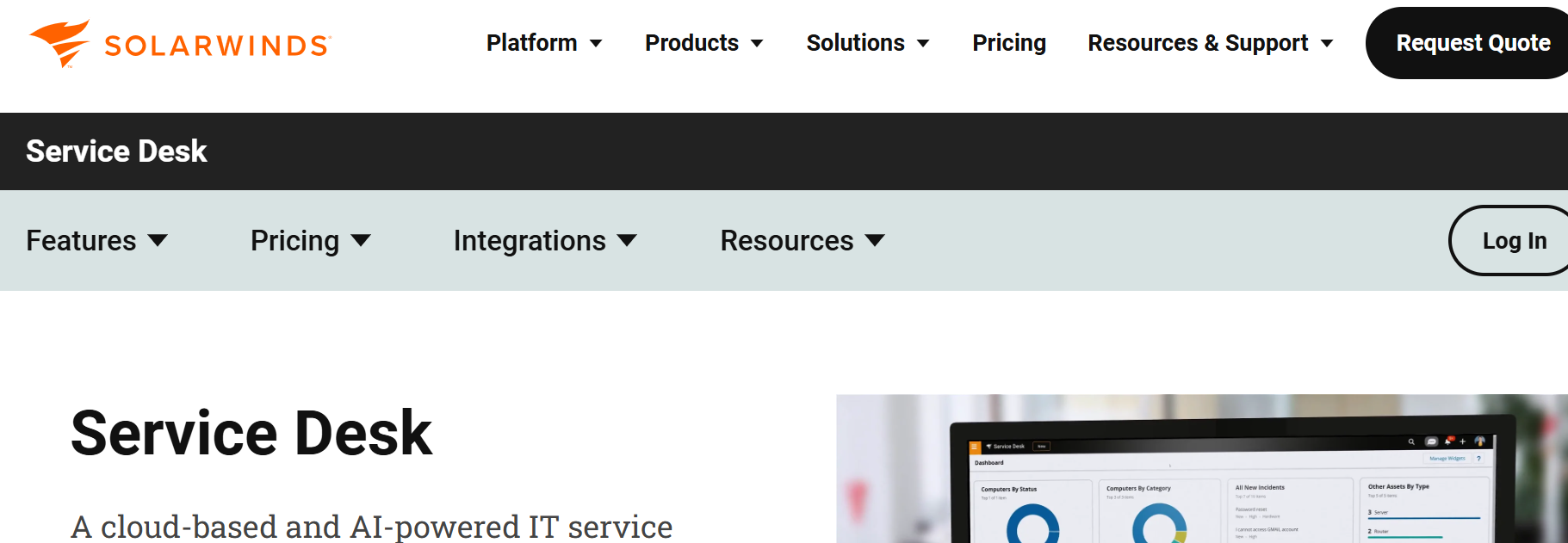Expand the Resources dropdown triangle in subnav
This screenshot has width=1568, height=543.
pos(875,240)
